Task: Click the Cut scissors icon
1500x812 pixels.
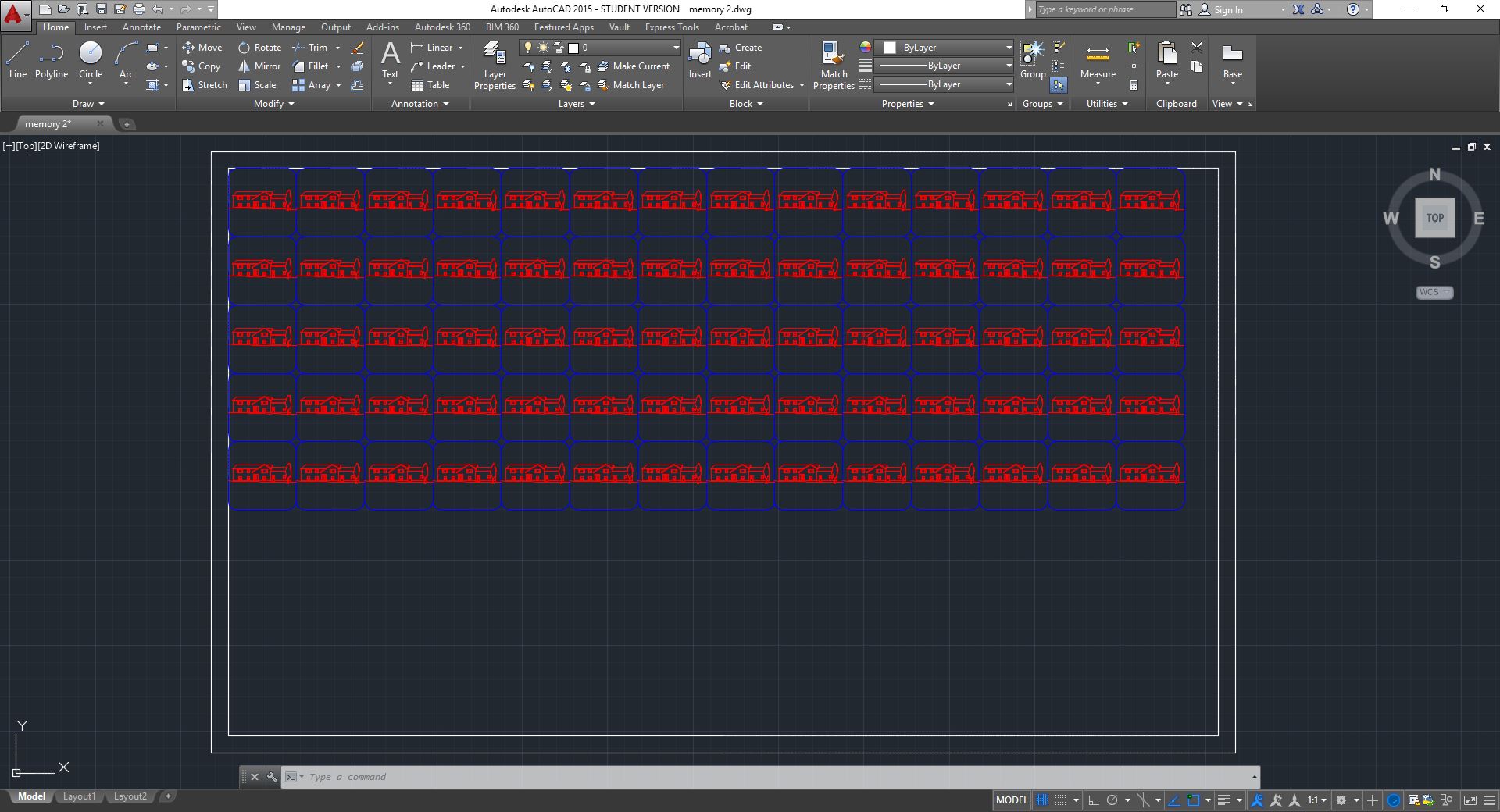Action: [x=1196, y=48]
